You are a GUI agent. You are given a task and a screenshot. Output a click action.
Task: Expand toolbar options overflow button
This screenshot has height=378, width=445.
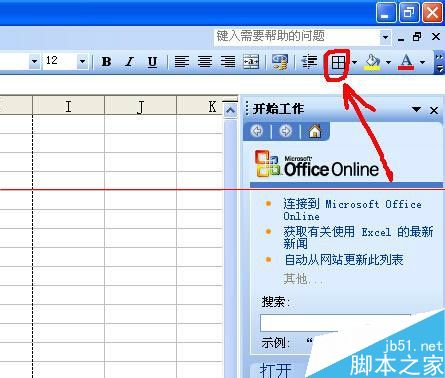point(439,62)
